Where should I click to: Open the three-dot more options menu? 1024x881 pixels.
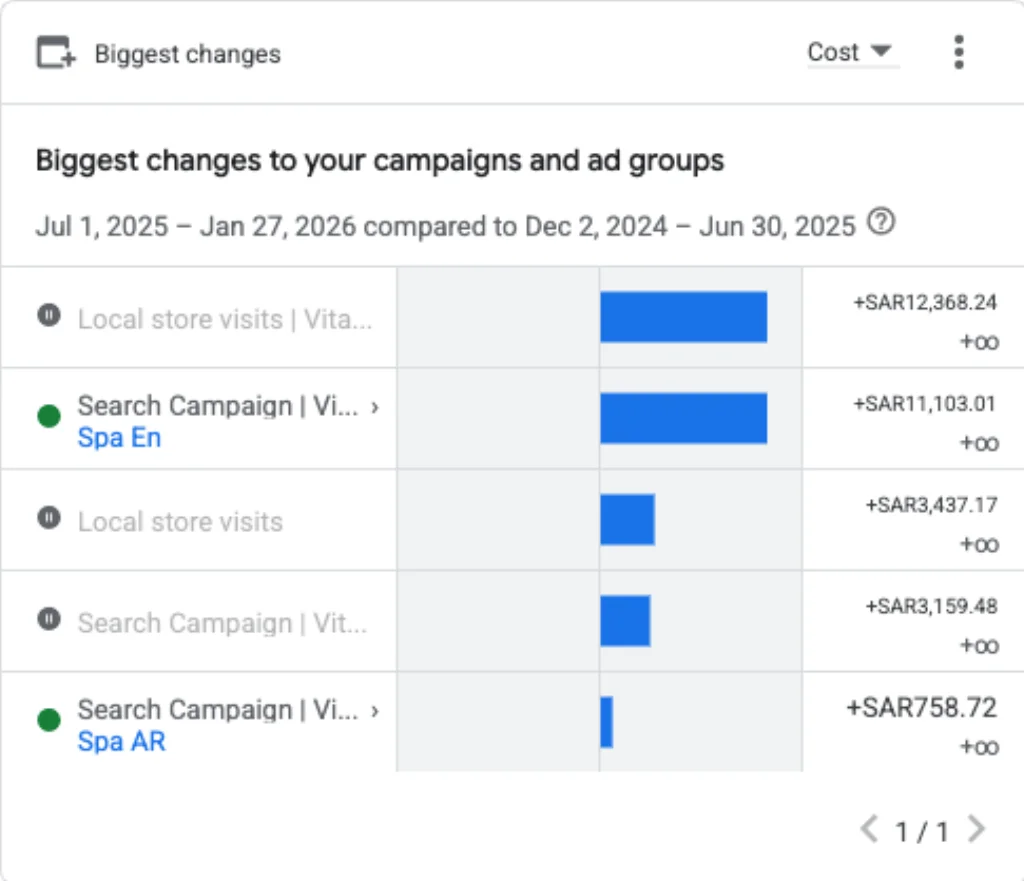pyautogui.click(x=959, y=52)
